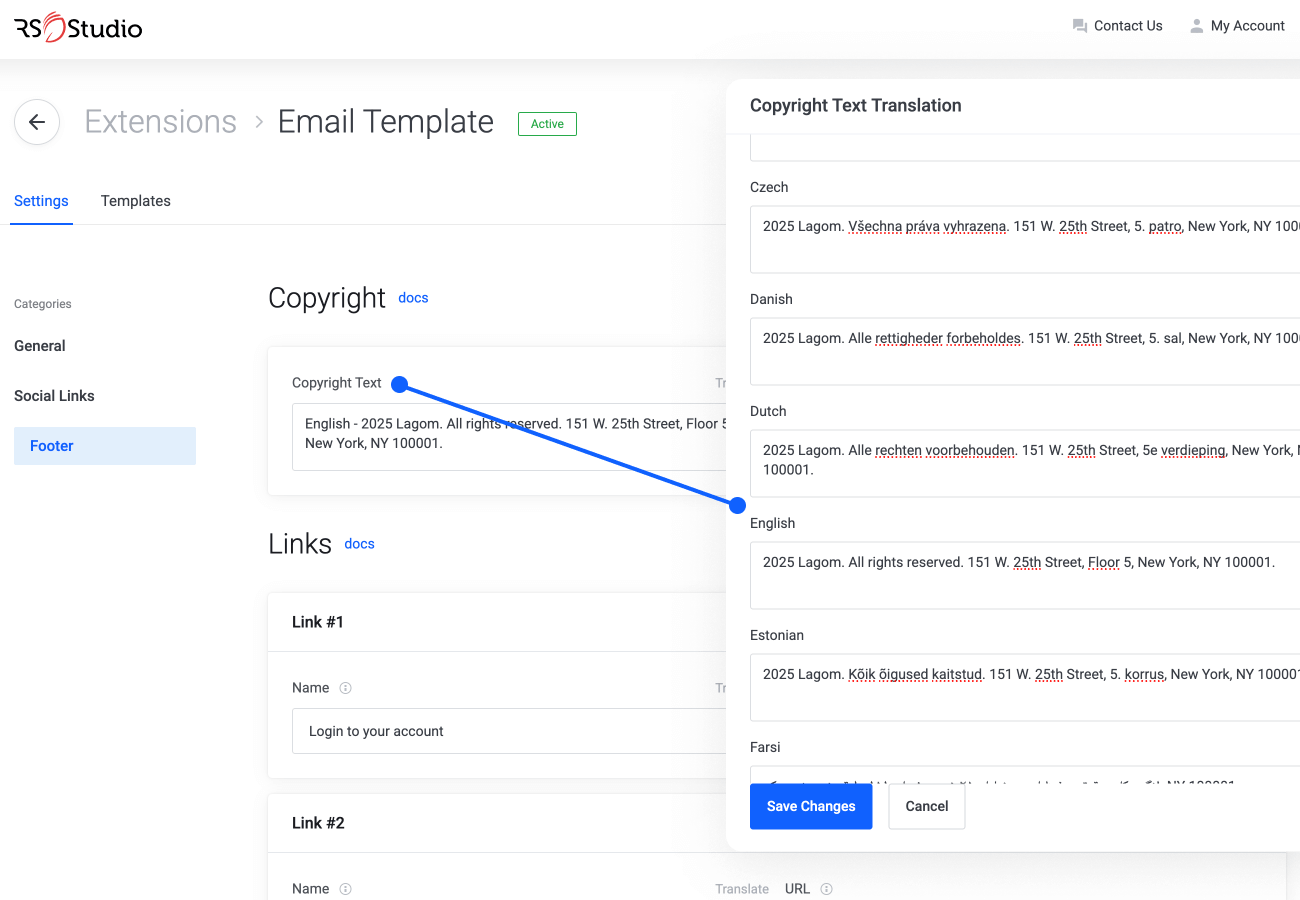Click the Czech translation text field

(1025, 240)
